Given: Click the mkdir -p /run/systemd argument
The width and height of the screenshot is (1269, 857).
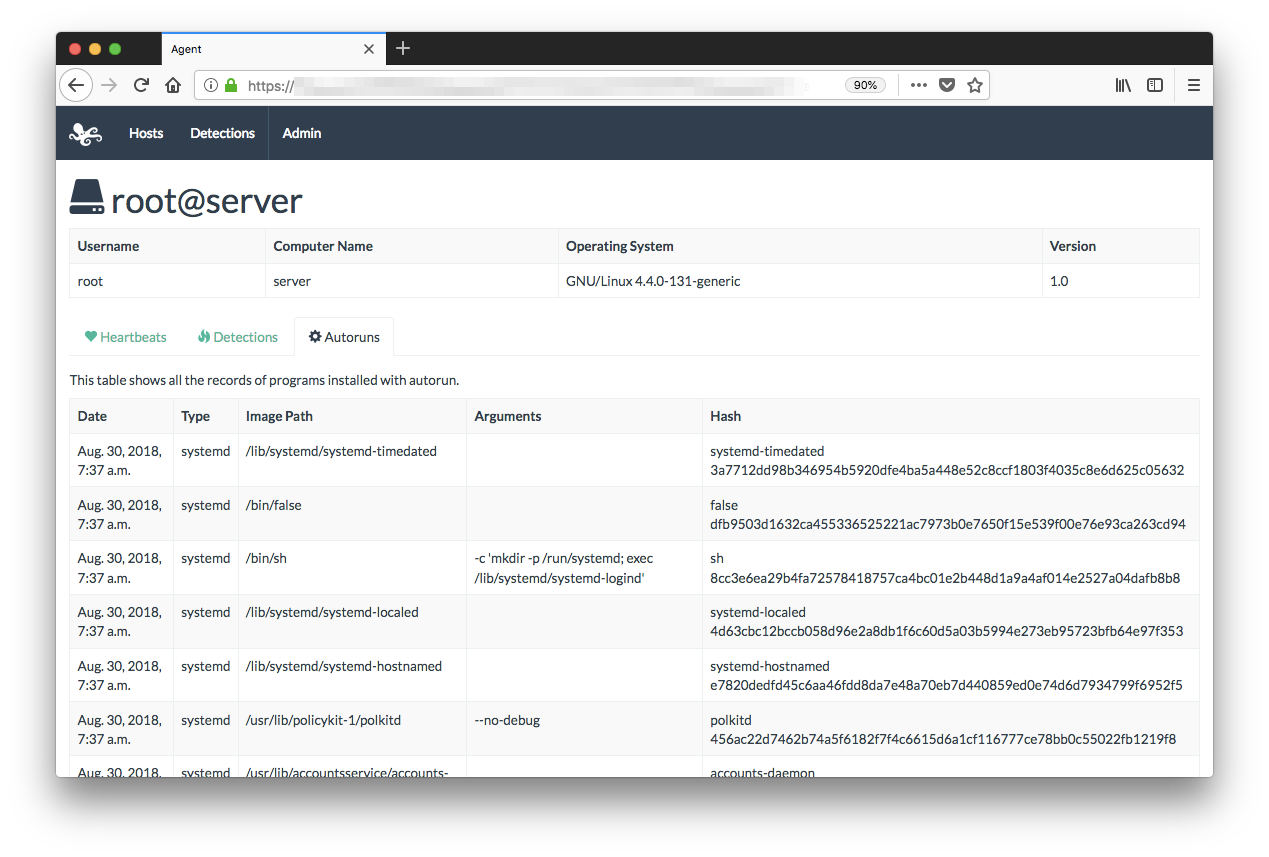Looking at the screenshot, I should tap(564, 568).
